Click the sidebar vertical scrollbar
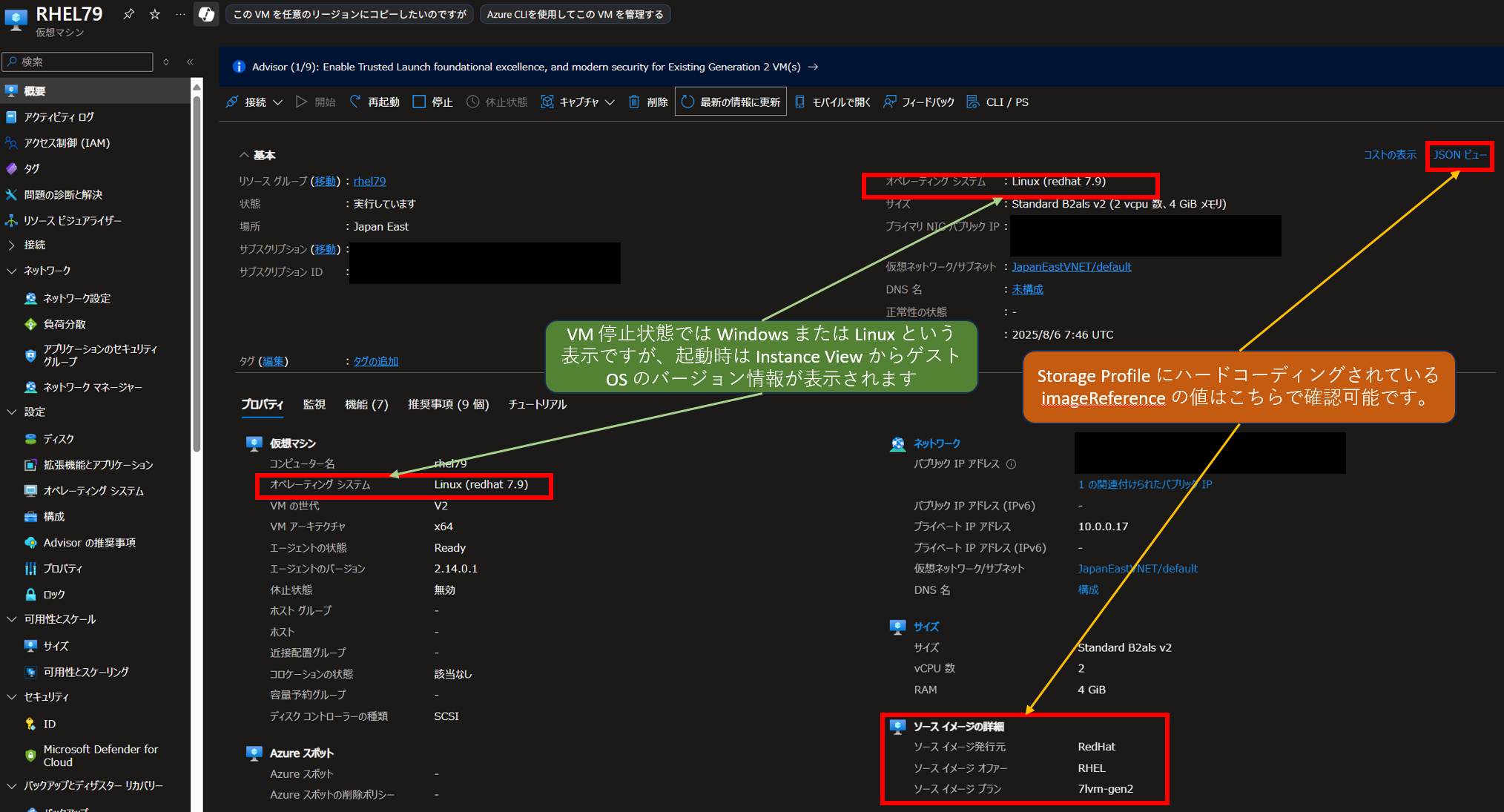This screenshot has width=1504, height=812. (x=197, y=274)
